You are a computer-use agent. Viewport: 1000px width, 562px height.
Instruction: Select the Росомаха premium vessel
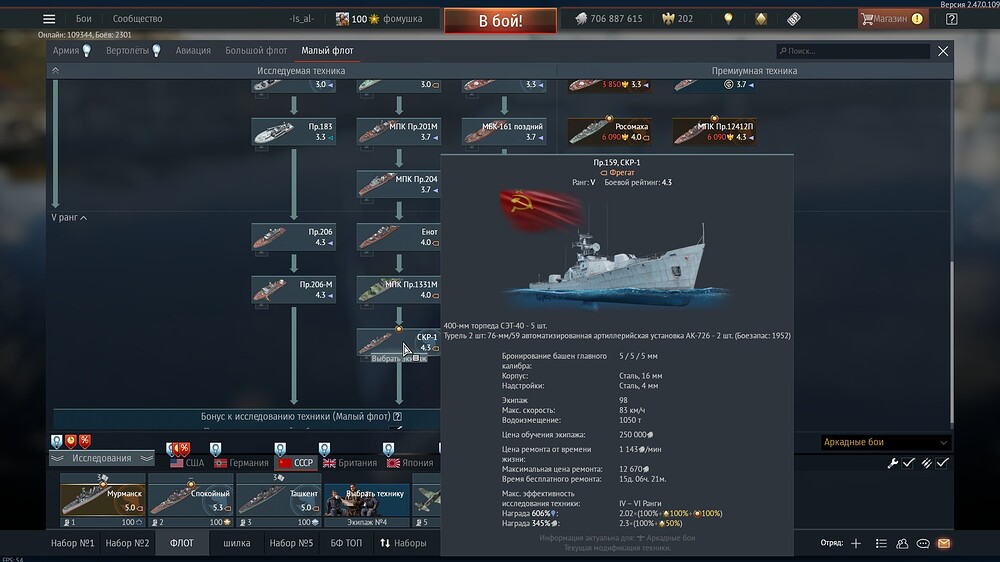pos(609,131)
